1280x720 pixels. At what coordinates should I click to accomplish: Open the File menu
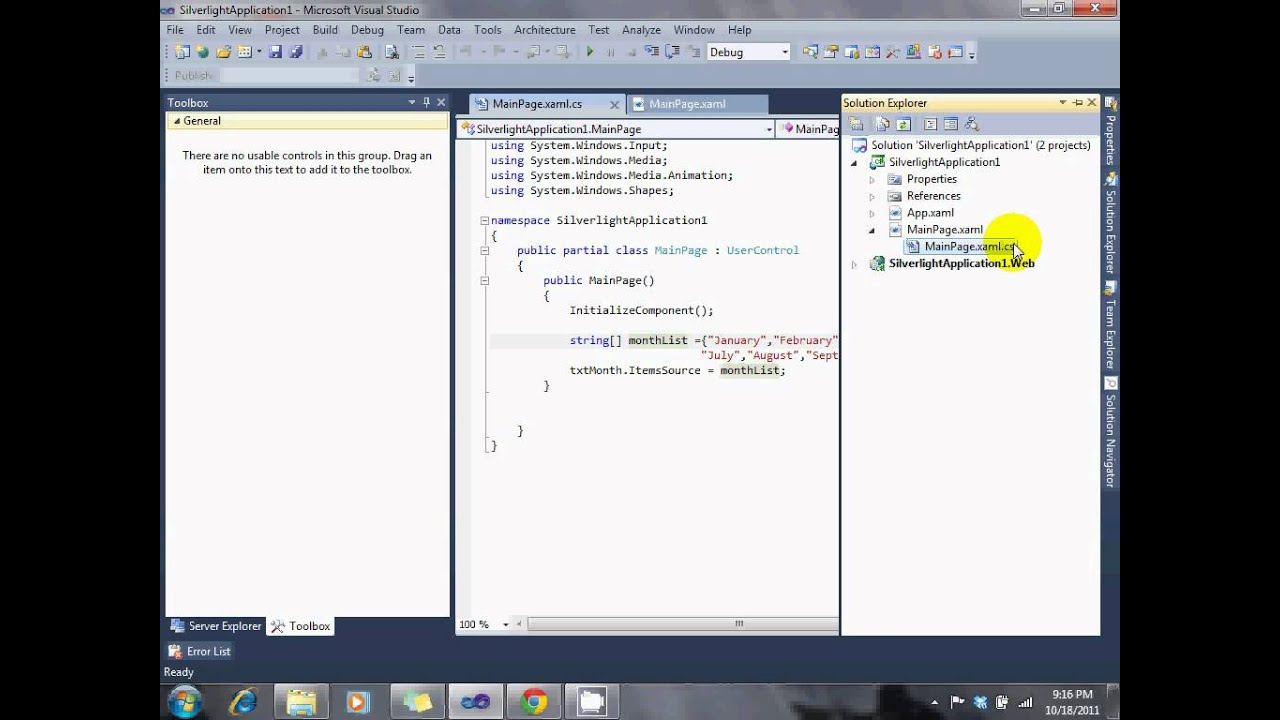point(175,30)
